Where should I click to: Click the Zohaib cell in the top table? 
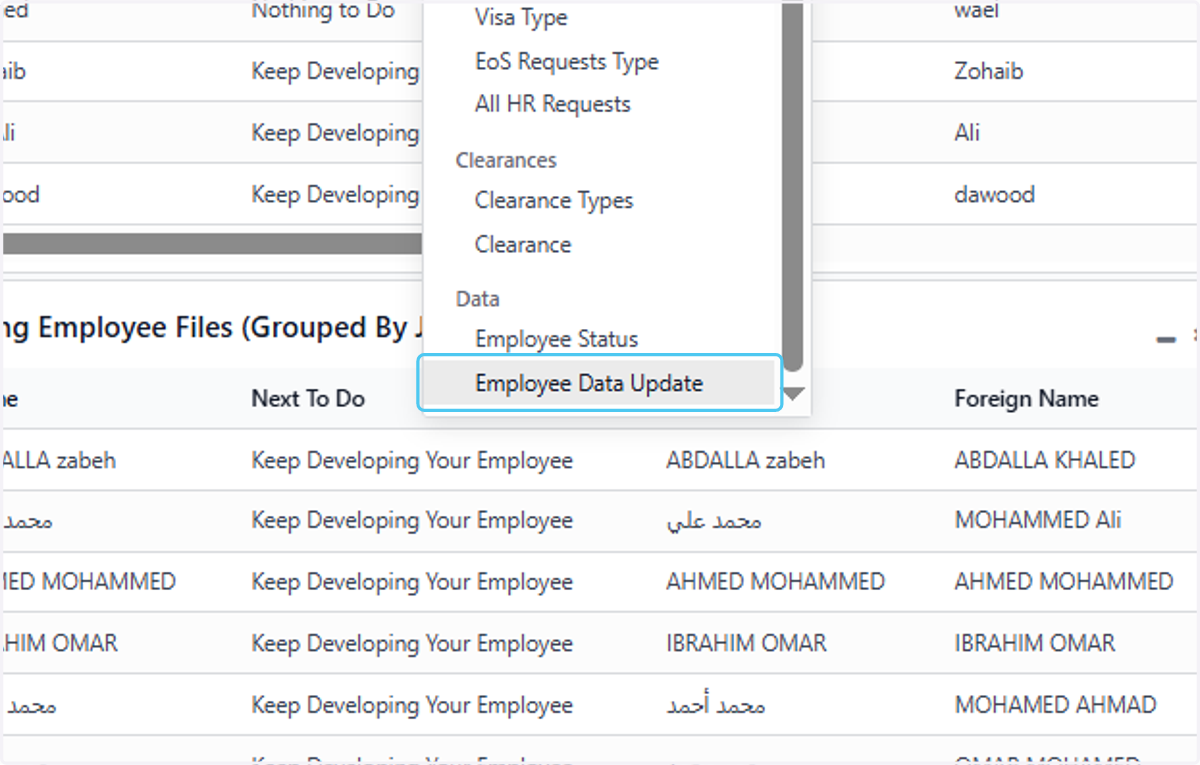point(989,72)
